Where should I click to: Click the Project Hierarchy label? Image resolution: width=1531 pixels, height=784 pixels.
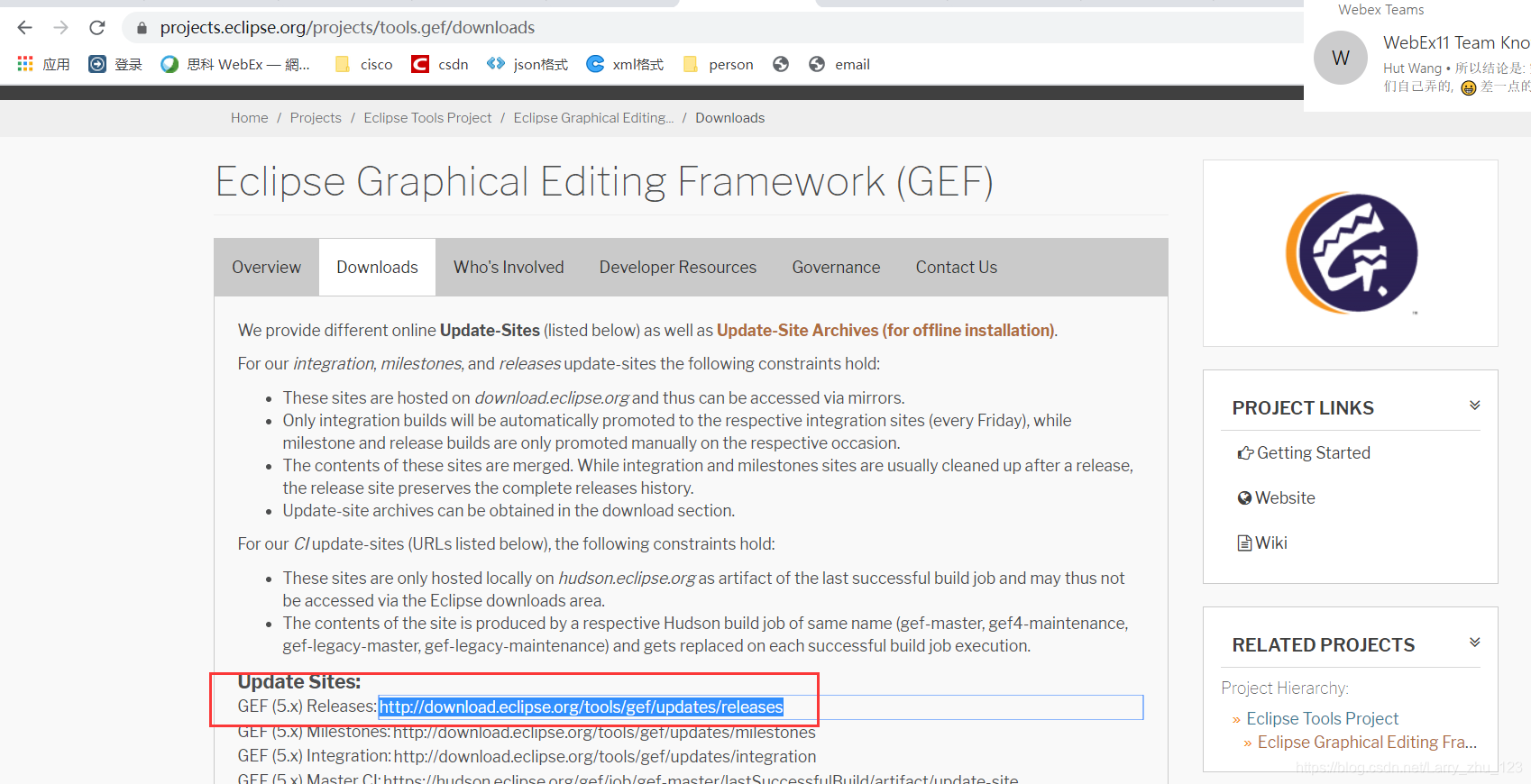tap(1285, 688)
